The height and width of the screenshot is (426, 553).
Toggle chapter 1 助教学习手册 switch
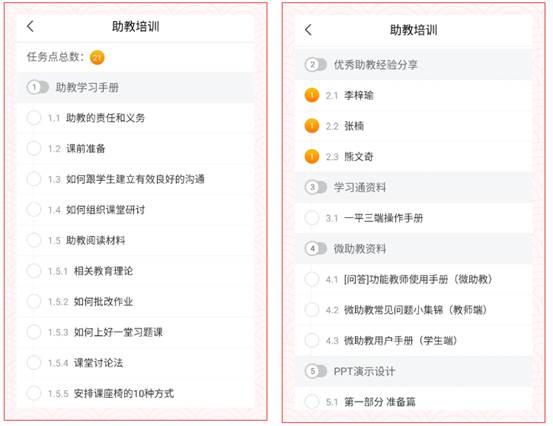38,87
